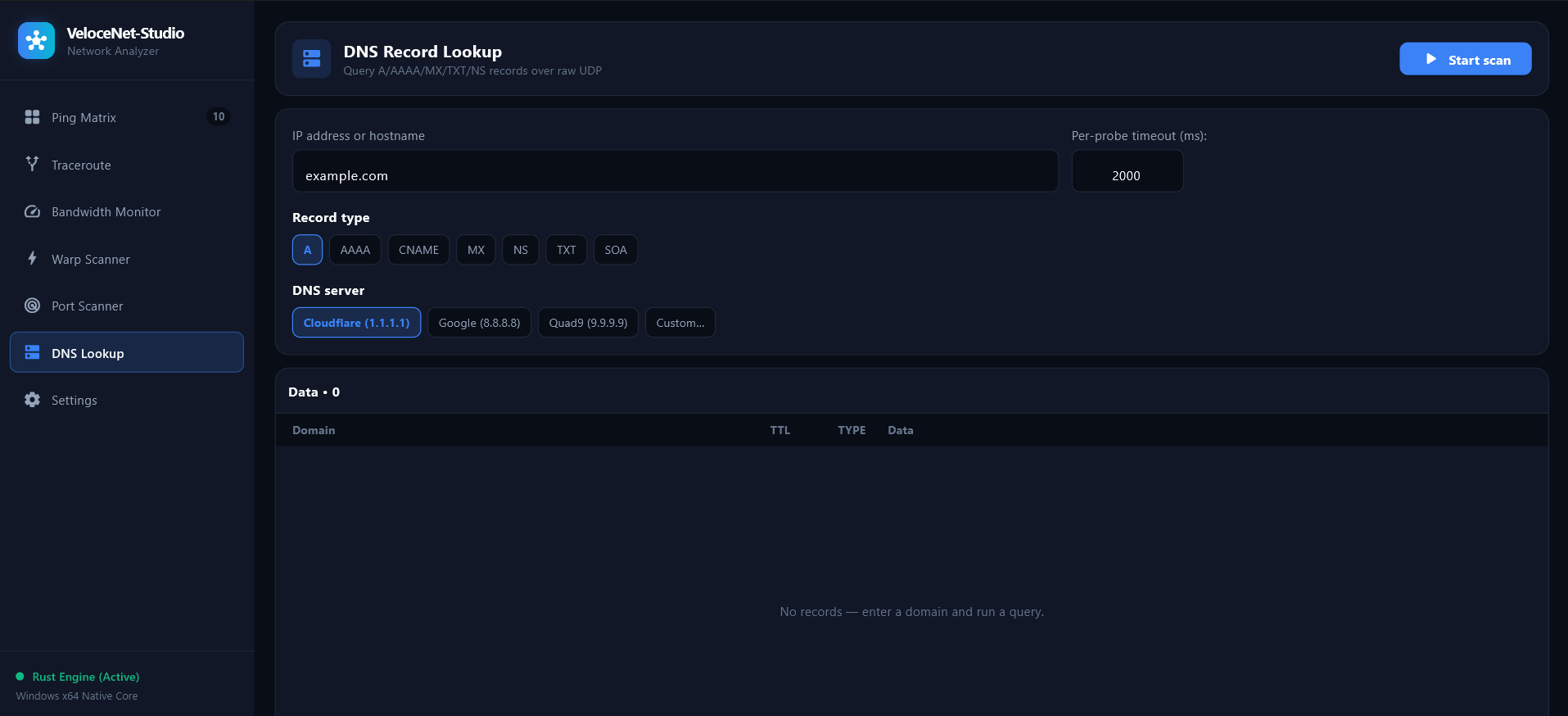Screen dimensions: 1568x716
Task: Click the Settings gear icon
Action: tap(32, 400)
